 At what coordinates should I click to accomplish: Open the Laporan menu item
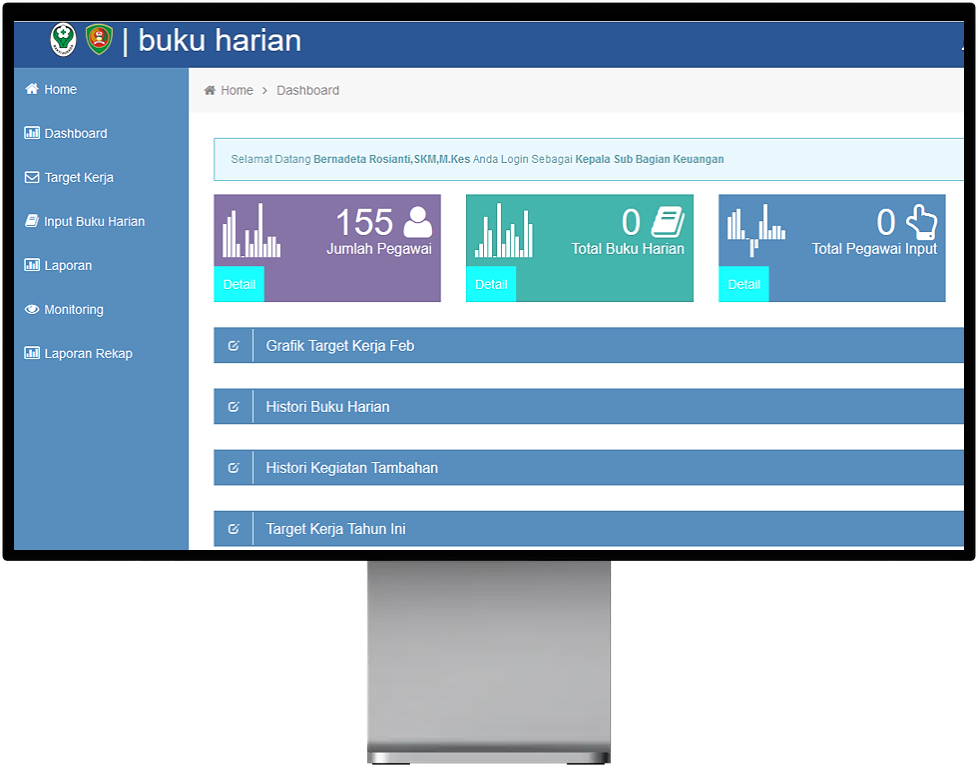coord(67,265)
